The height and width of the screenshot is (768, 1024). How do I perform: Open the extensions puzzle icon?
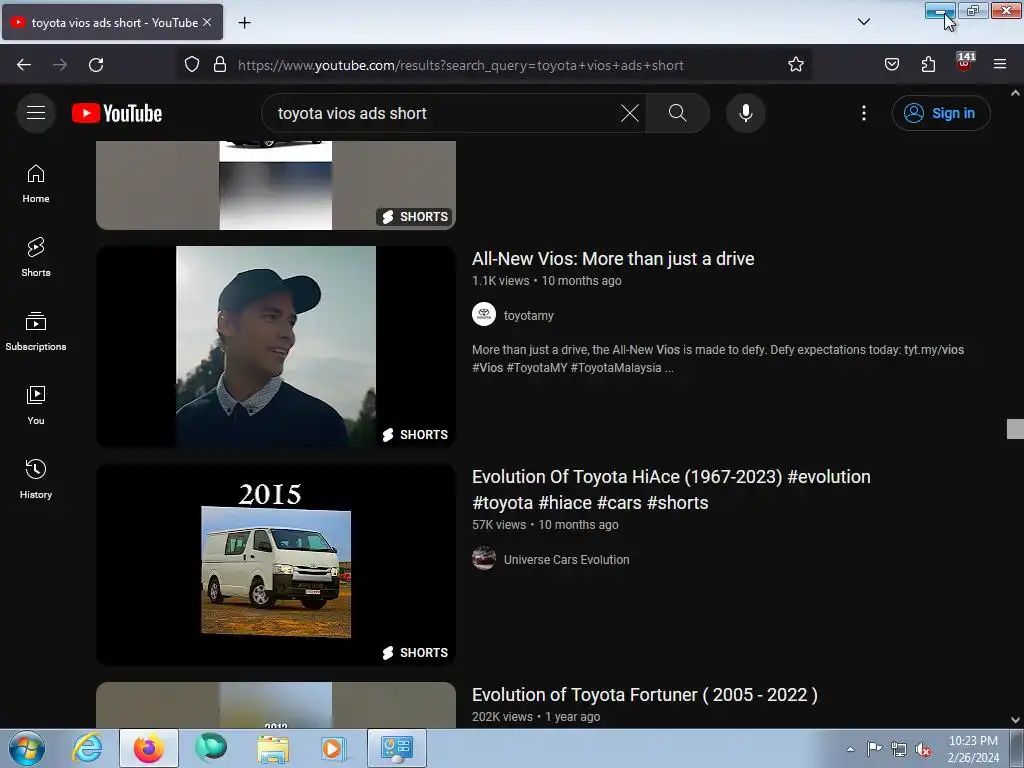click(x=928, y=65)
